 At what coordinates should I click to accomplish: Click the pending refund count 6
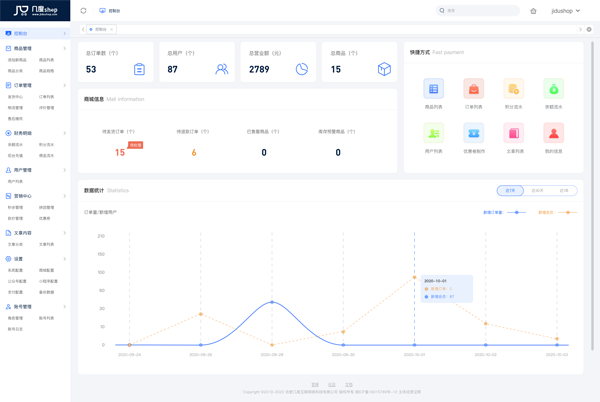(x=194, y=153)
